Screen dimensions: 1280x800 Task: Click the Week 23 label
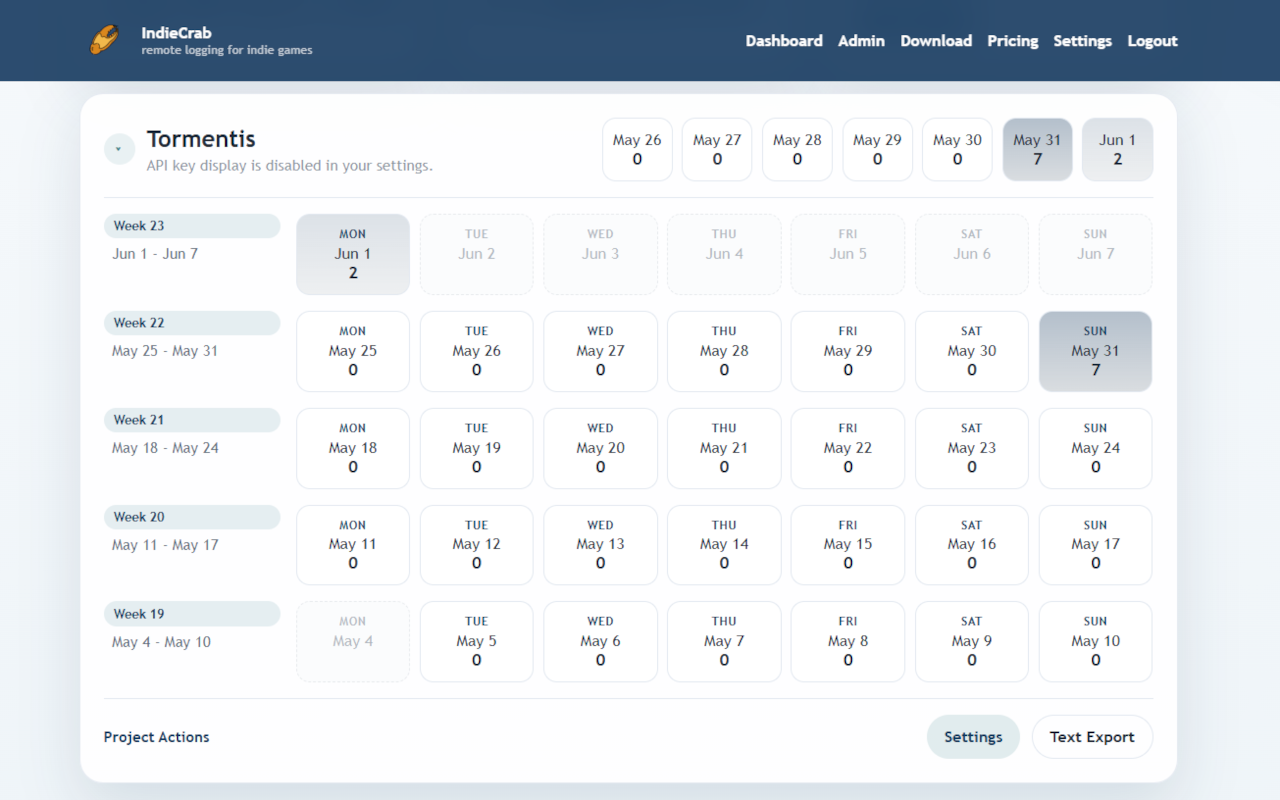click(x=192, y=226)
